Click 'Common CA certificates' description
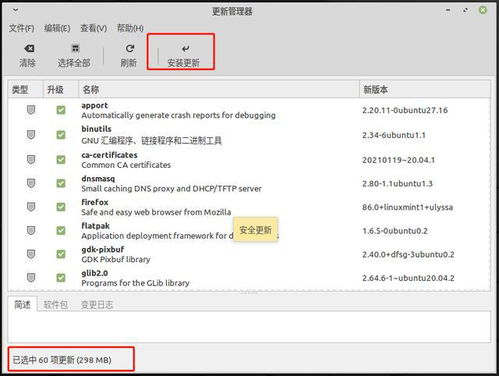 (126, 165)
